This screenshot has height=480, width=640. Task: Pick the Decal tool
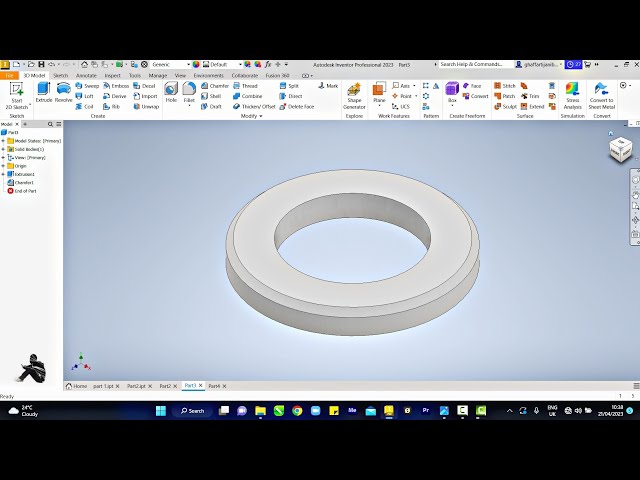click(x=144, y=86)
